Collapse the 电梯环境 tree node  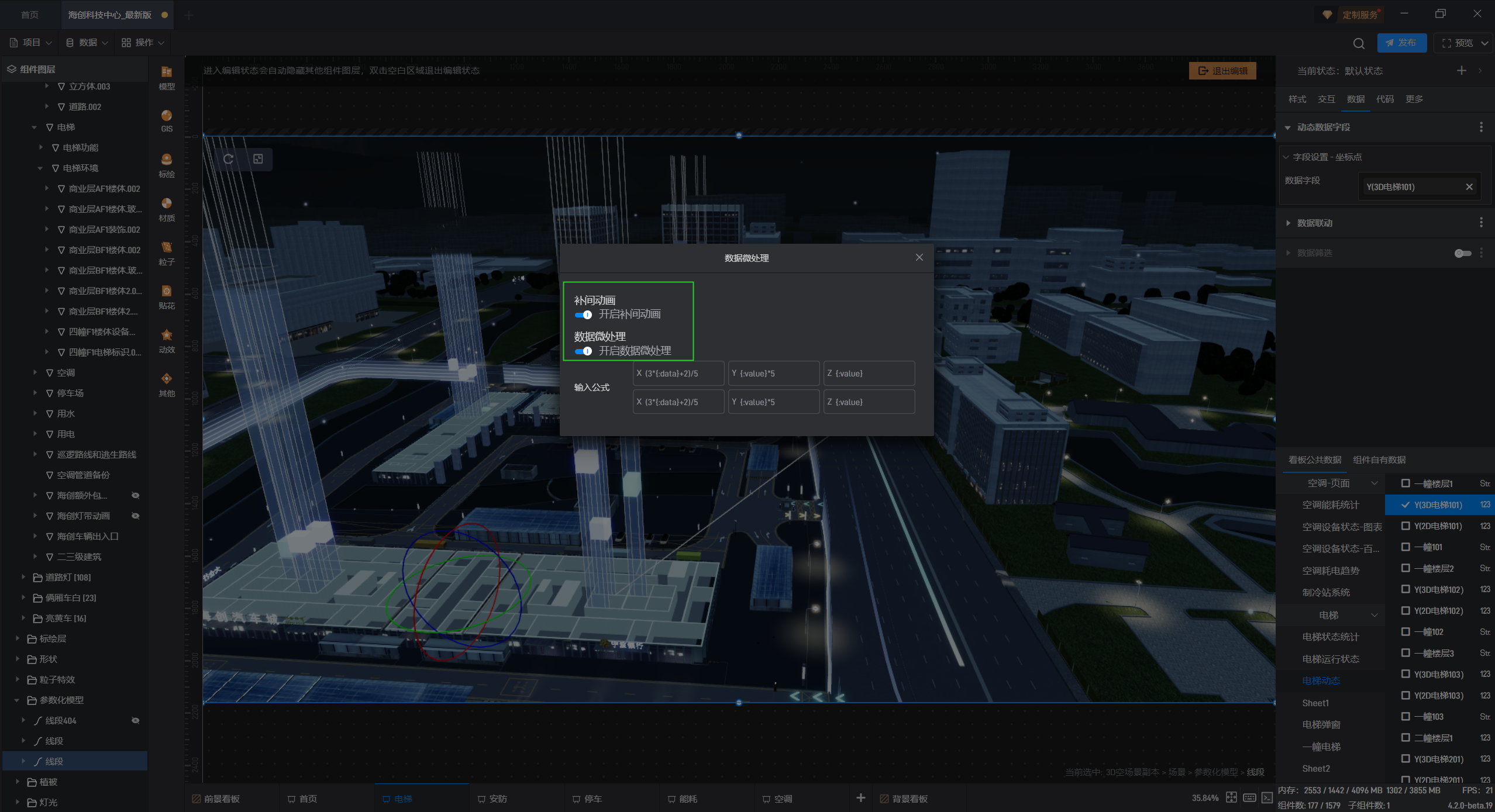point(40,168)
